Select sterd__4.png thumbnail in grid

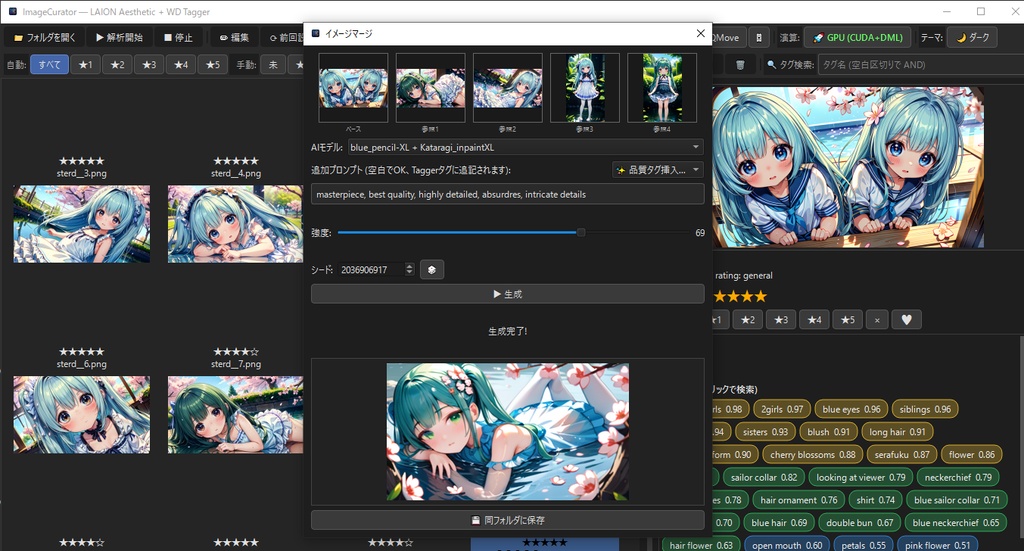coord(236,224)
